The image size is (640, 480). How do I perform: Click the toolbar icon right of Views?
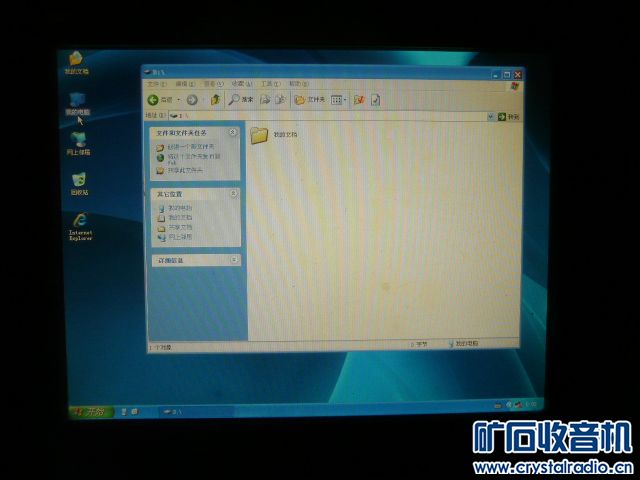click(x=359, y=100)
